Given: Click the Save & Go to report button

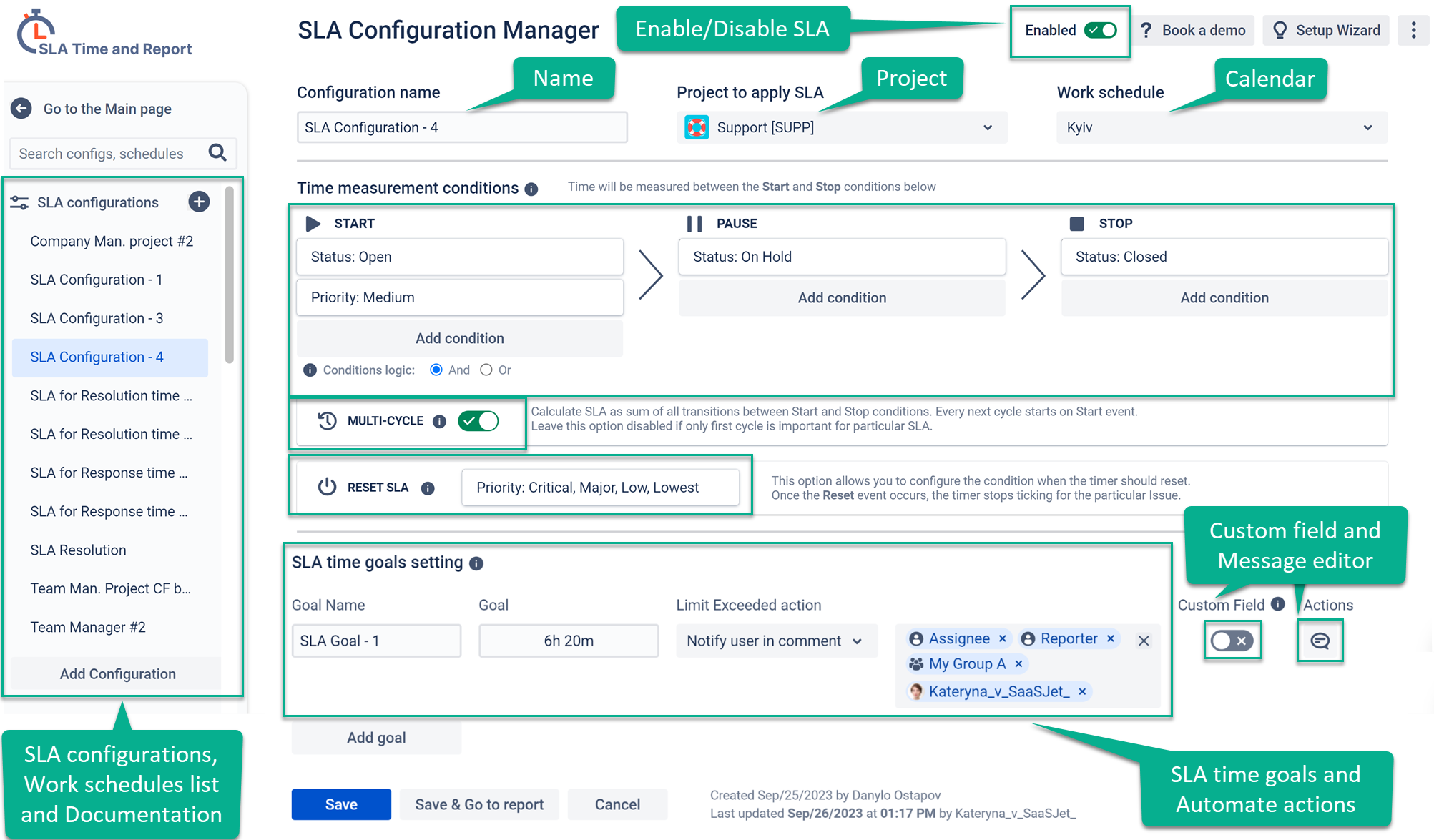Looking at the screenshot, I should (479, 804).
